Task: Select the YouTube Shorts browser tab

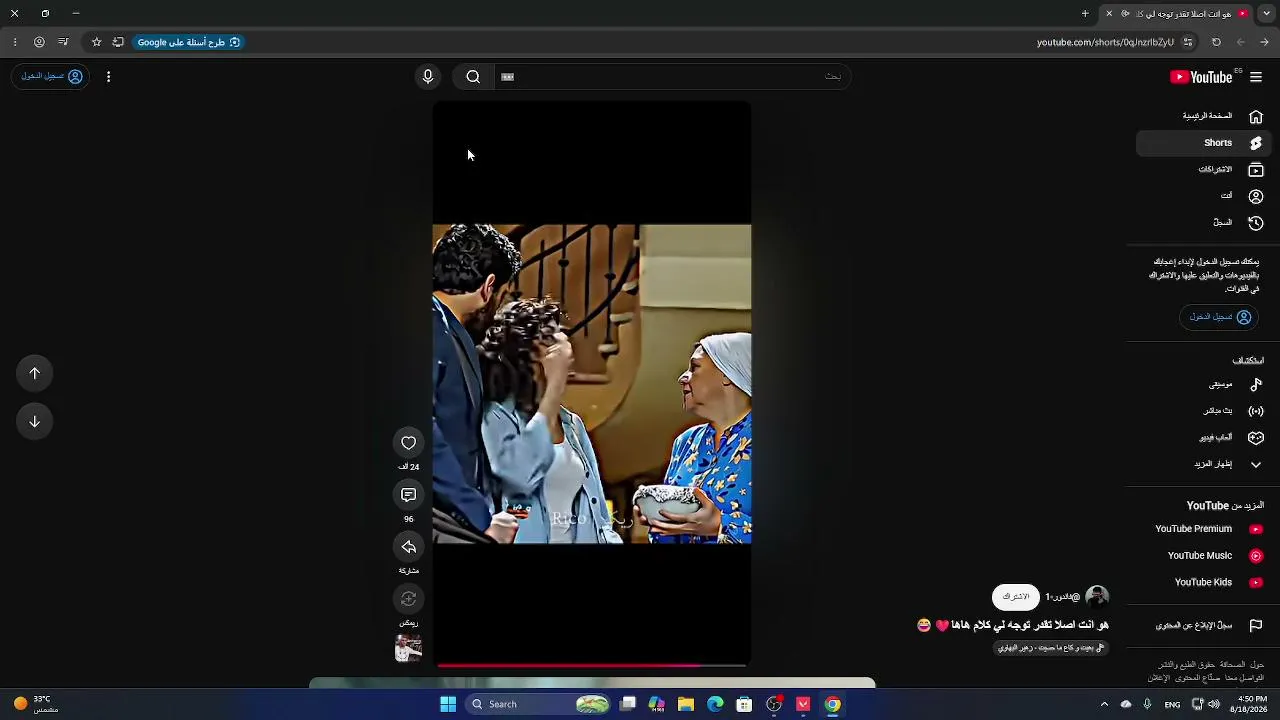Action: pos(1177,14)
